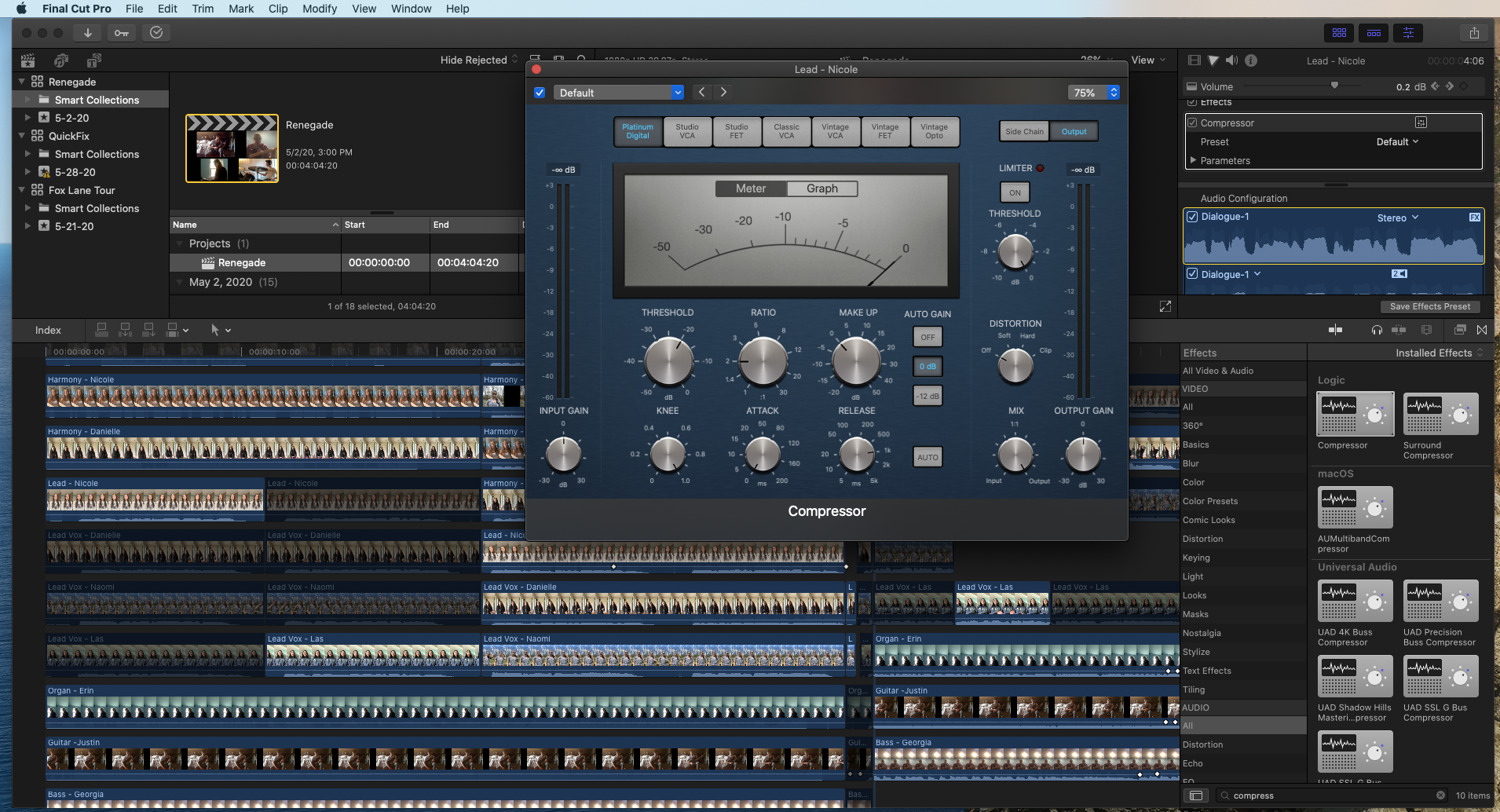The image size is (1500, 812).
Task: Click the Volume slider handle in inspector
Action: point(1334,86)
